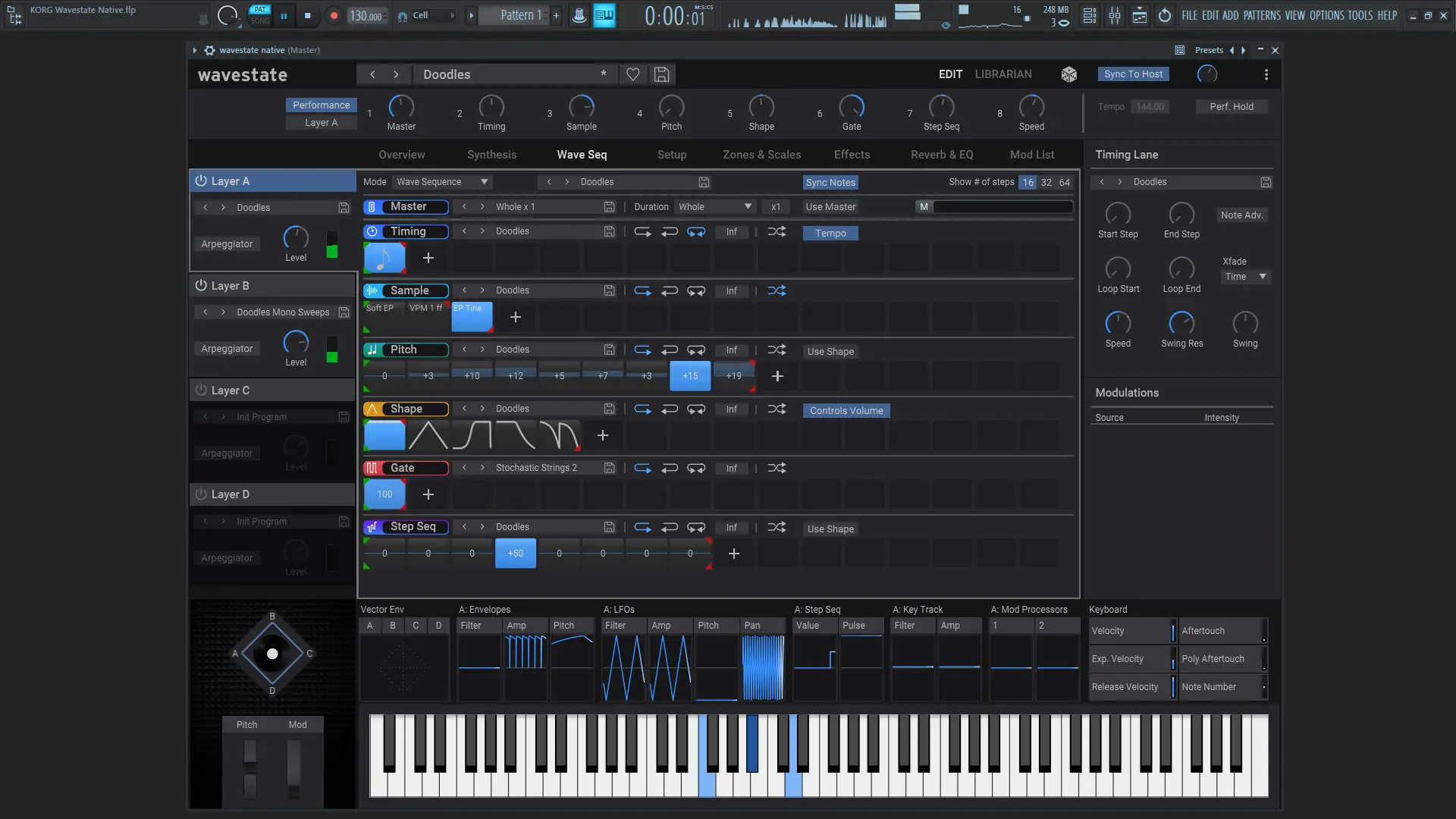Add a step to the Pitch lane
The height and width of the screenshot is (819, 1456).
777,376
